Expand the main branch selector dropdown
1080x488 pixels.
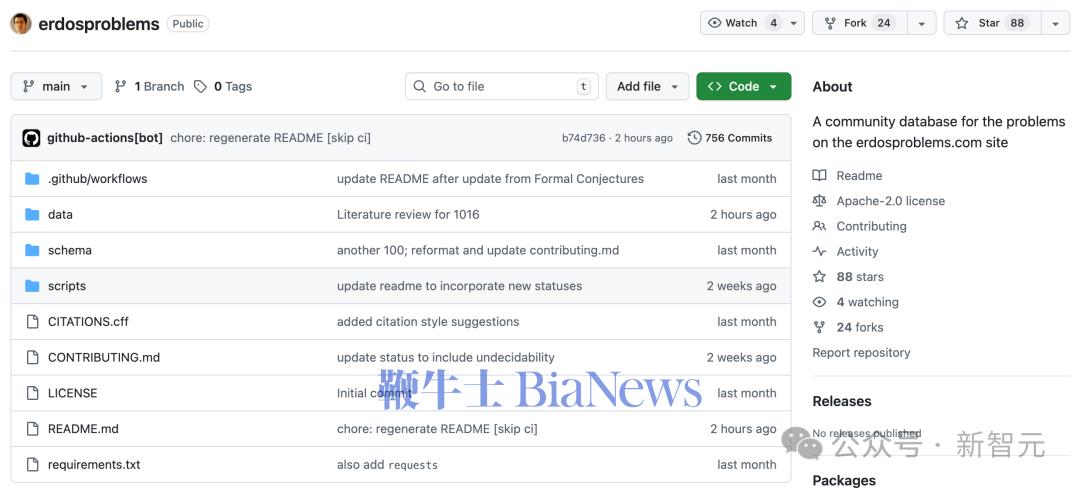pos(56,87)
